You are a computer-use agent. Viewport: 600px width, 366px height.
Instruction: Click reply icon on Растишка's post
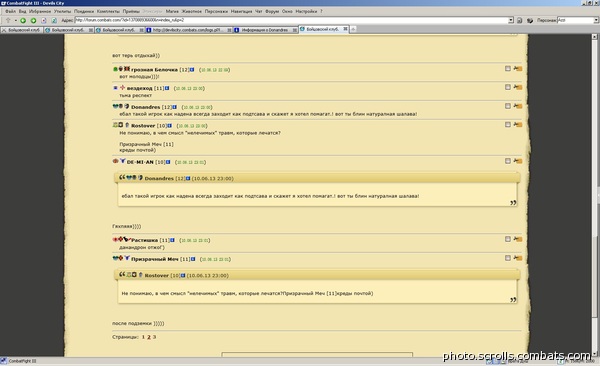pyautogui.click(x=518, y=239)
